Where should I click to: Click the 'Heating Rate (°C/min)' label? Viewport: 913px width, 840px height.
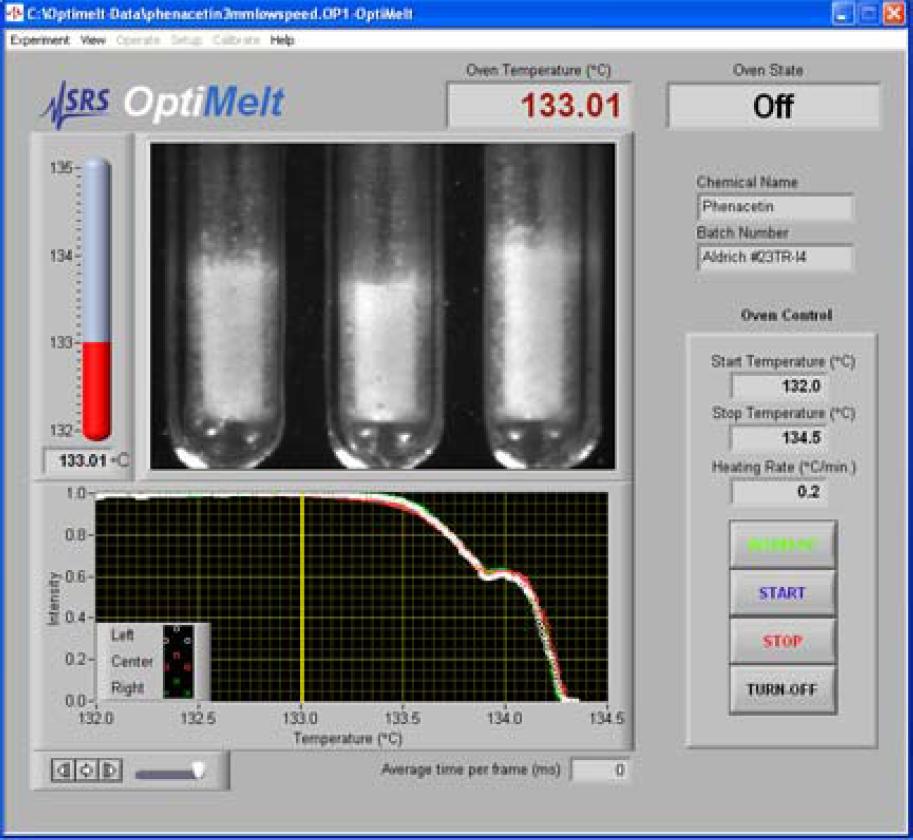click(784, 467)
